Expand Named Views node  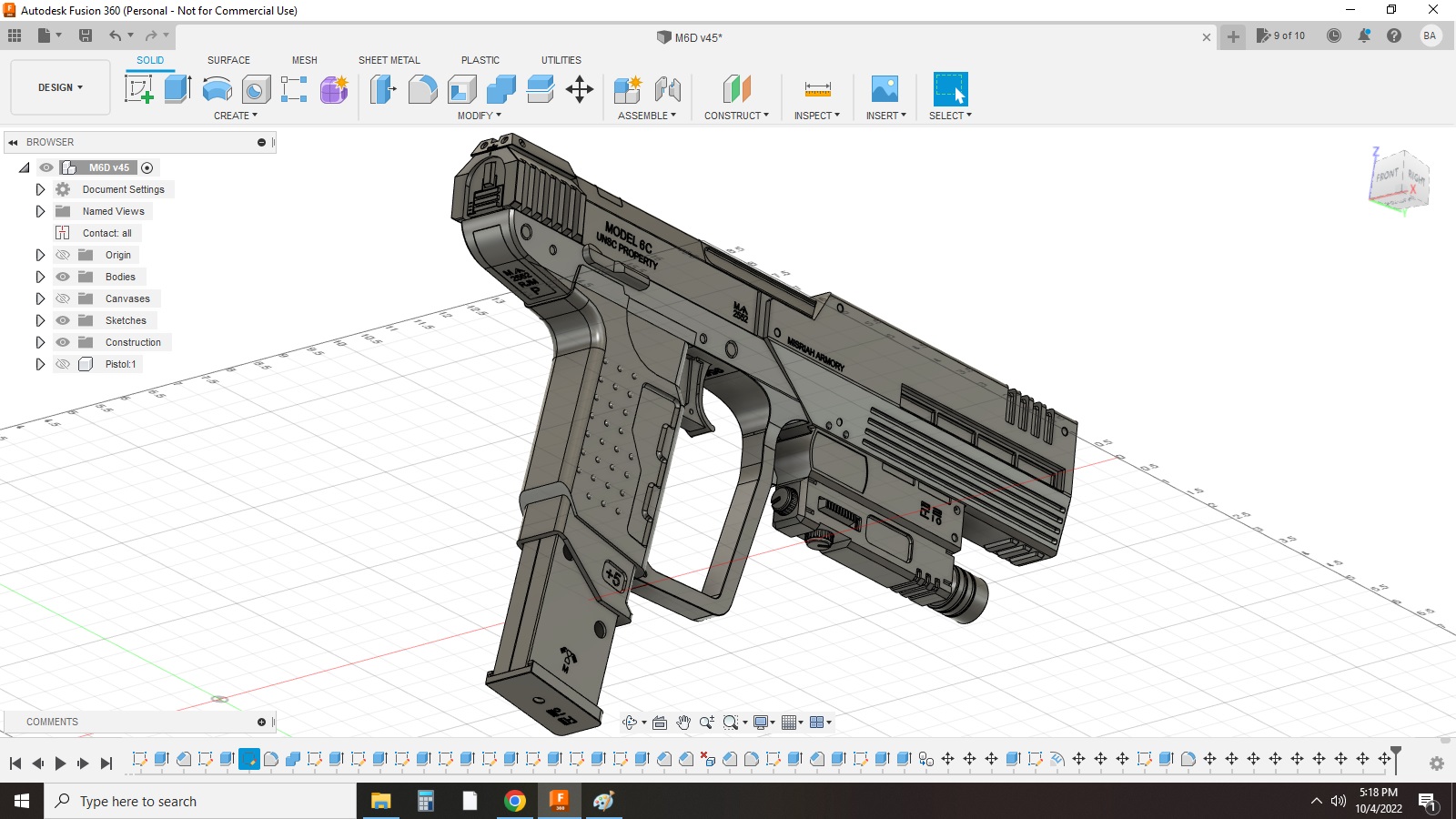(x=40, y=211)
